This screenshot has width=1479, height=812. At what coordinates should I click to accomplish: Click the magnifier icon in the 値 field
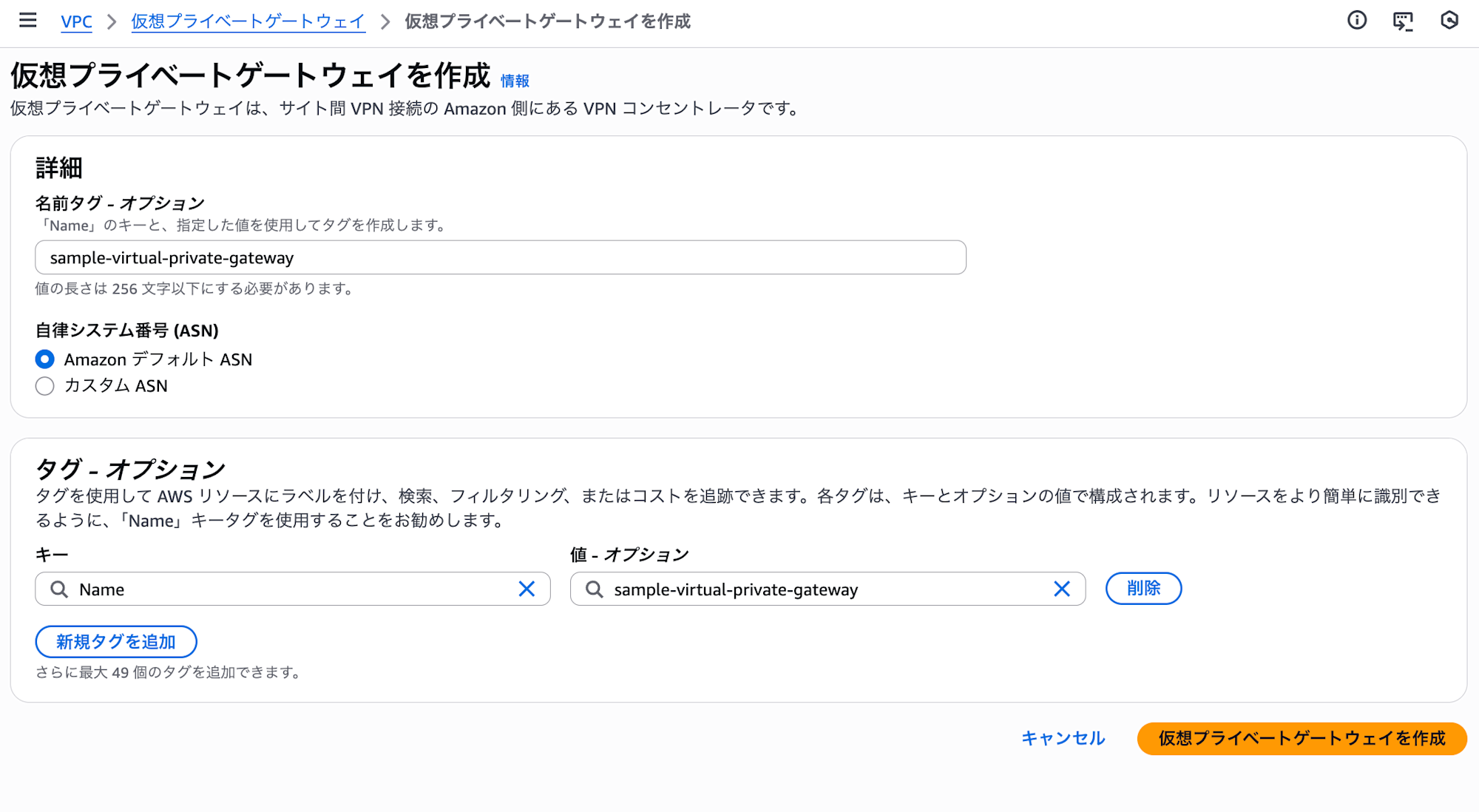pos(593,589)
